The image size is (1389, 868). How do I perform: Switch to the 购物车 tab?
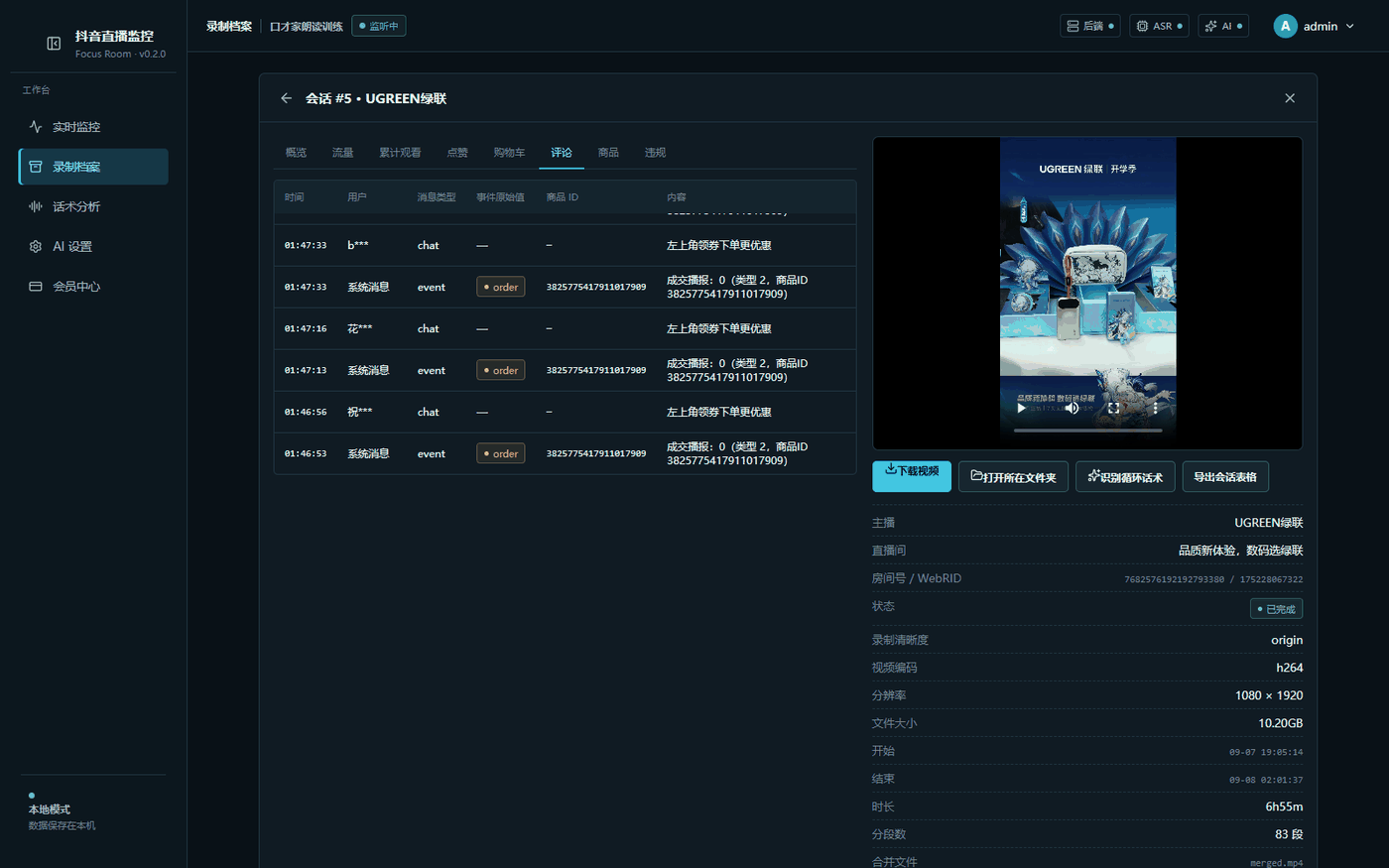click(x=509, y=153)
